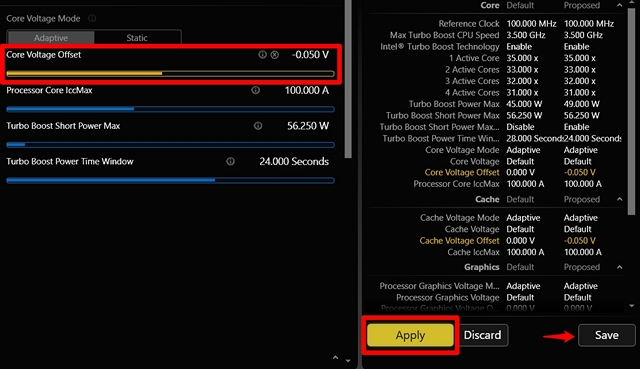
Task: Discard the proposed changes
Action: (x=482, y=335)
